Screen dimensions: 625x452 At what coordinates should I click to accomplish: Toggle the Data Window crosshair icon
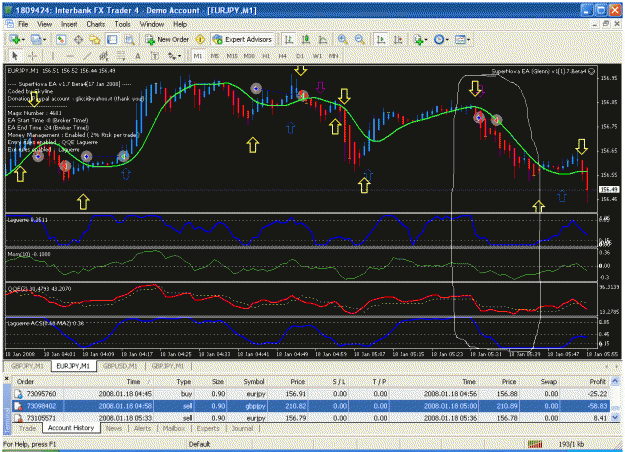point(78,39)
